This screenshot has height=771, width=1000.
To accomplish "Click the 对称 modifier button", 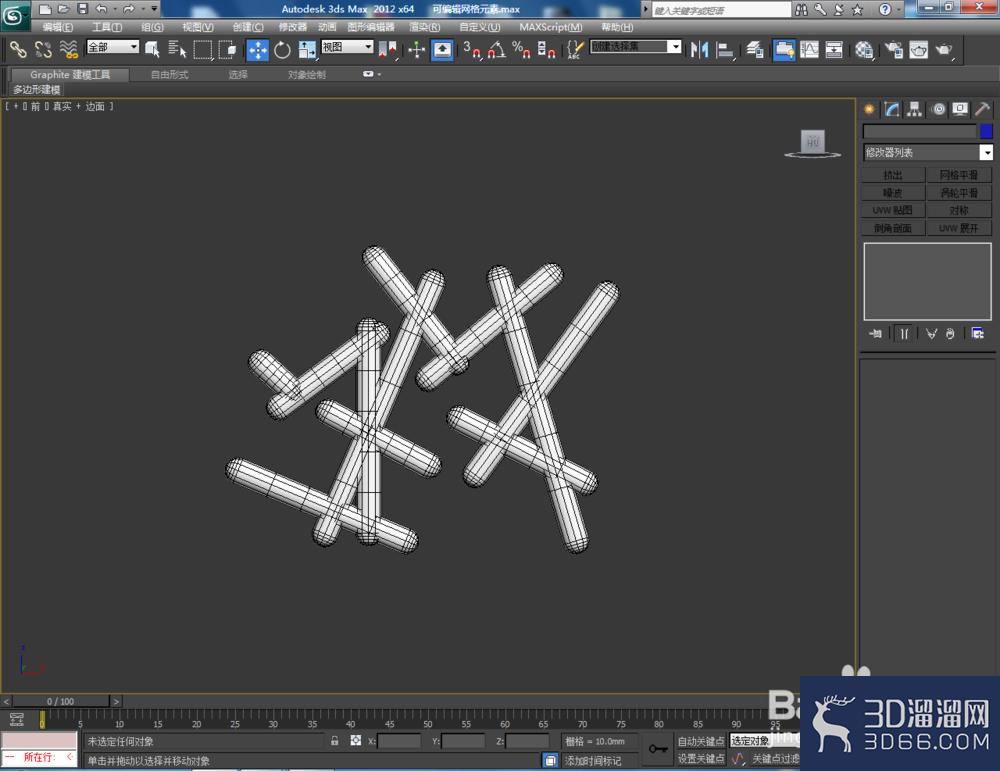I will [959, 210].
